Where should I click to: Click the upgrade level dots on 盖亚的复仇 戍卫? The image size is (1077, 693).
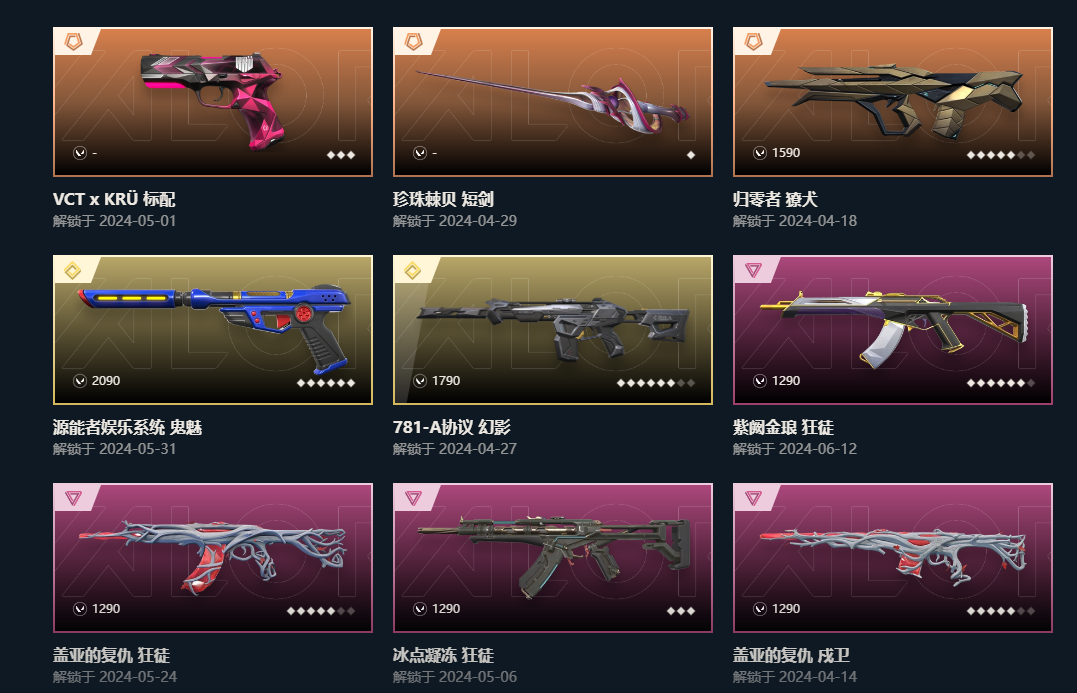coord(1000,611)
